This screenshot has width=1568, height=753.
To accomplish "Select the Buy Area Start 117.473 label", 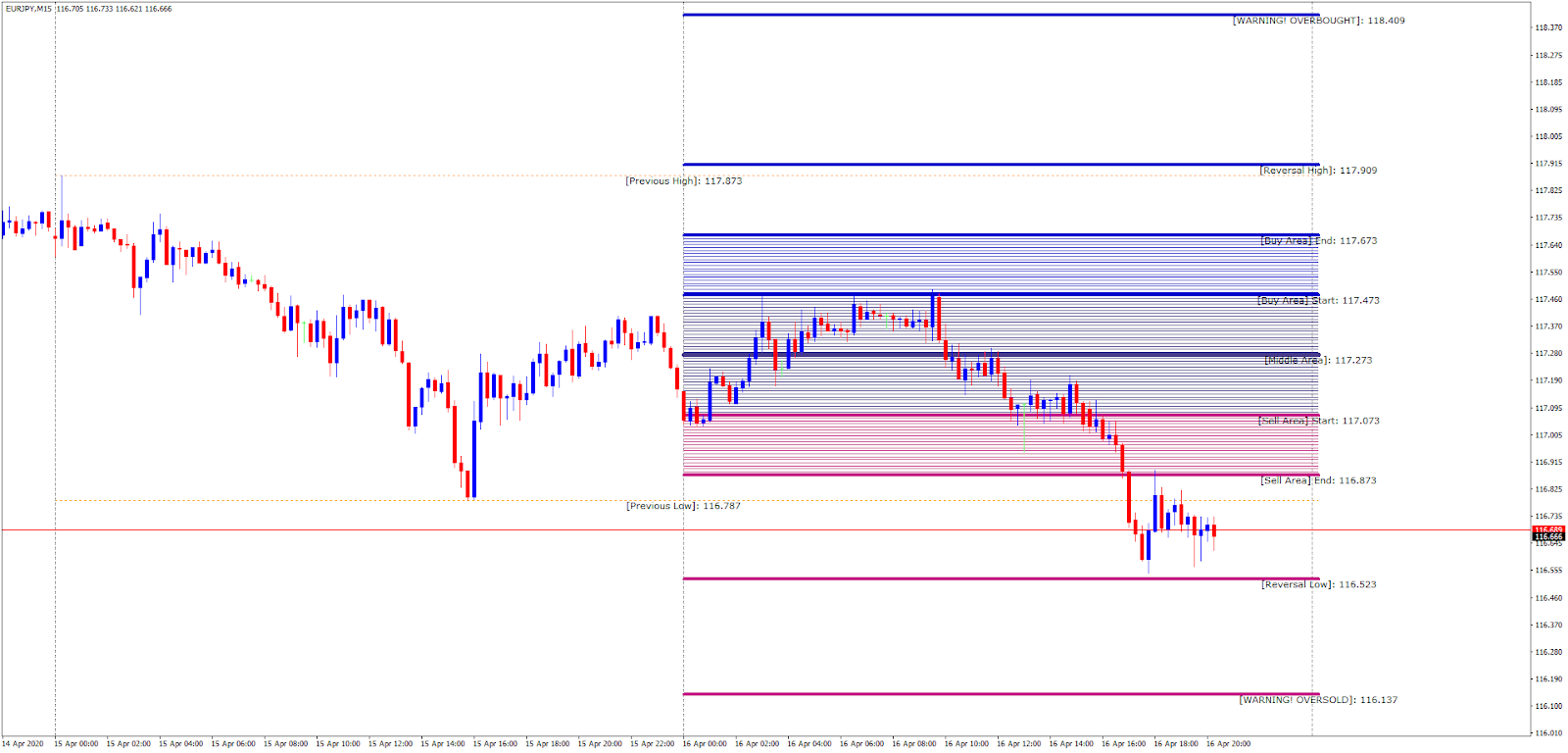I will [x=1318, y=301].
